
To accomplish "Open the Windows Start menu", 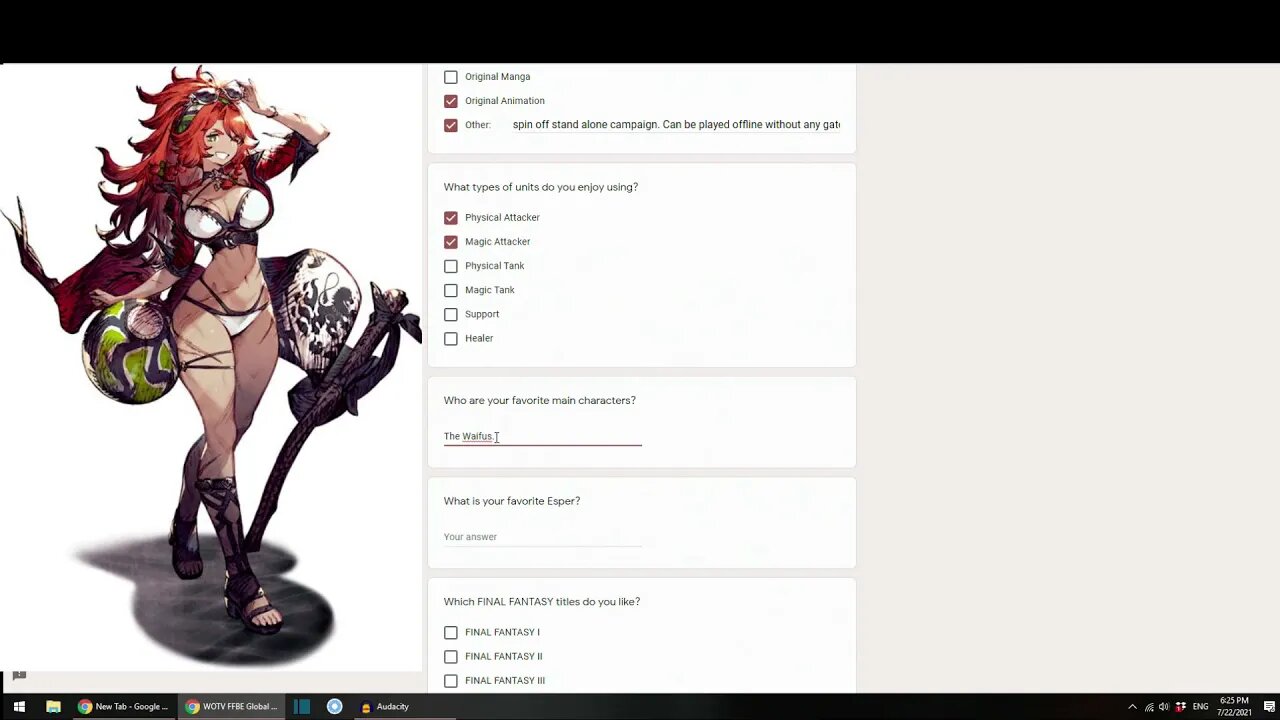I will click(x=19, y=706).
